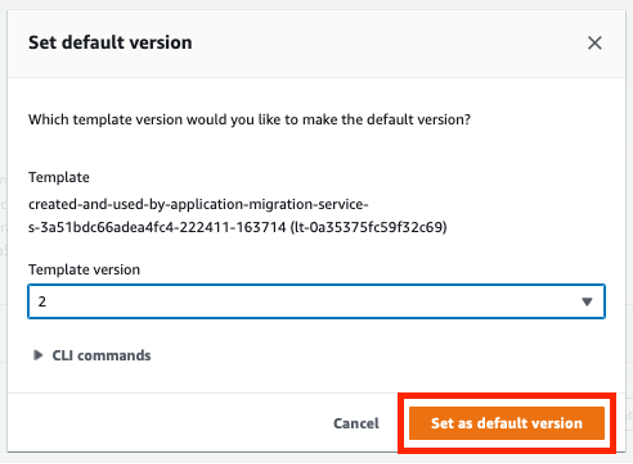Click the s-3a51bdc66adea4fc4-222411-163714 text
This screenshot has height=464, width=633.
click(x=157, y=227)
